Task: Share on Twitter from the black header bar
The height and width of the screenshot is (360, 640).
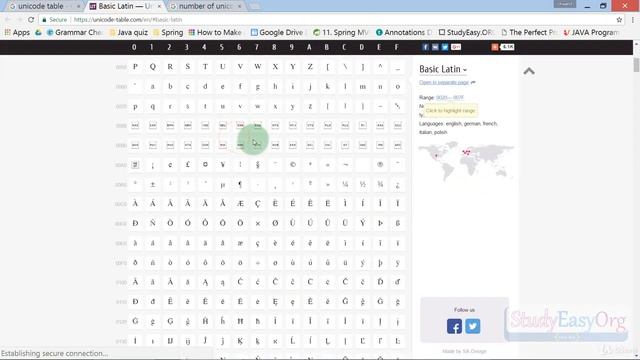Action: click(x=445, y=47)
